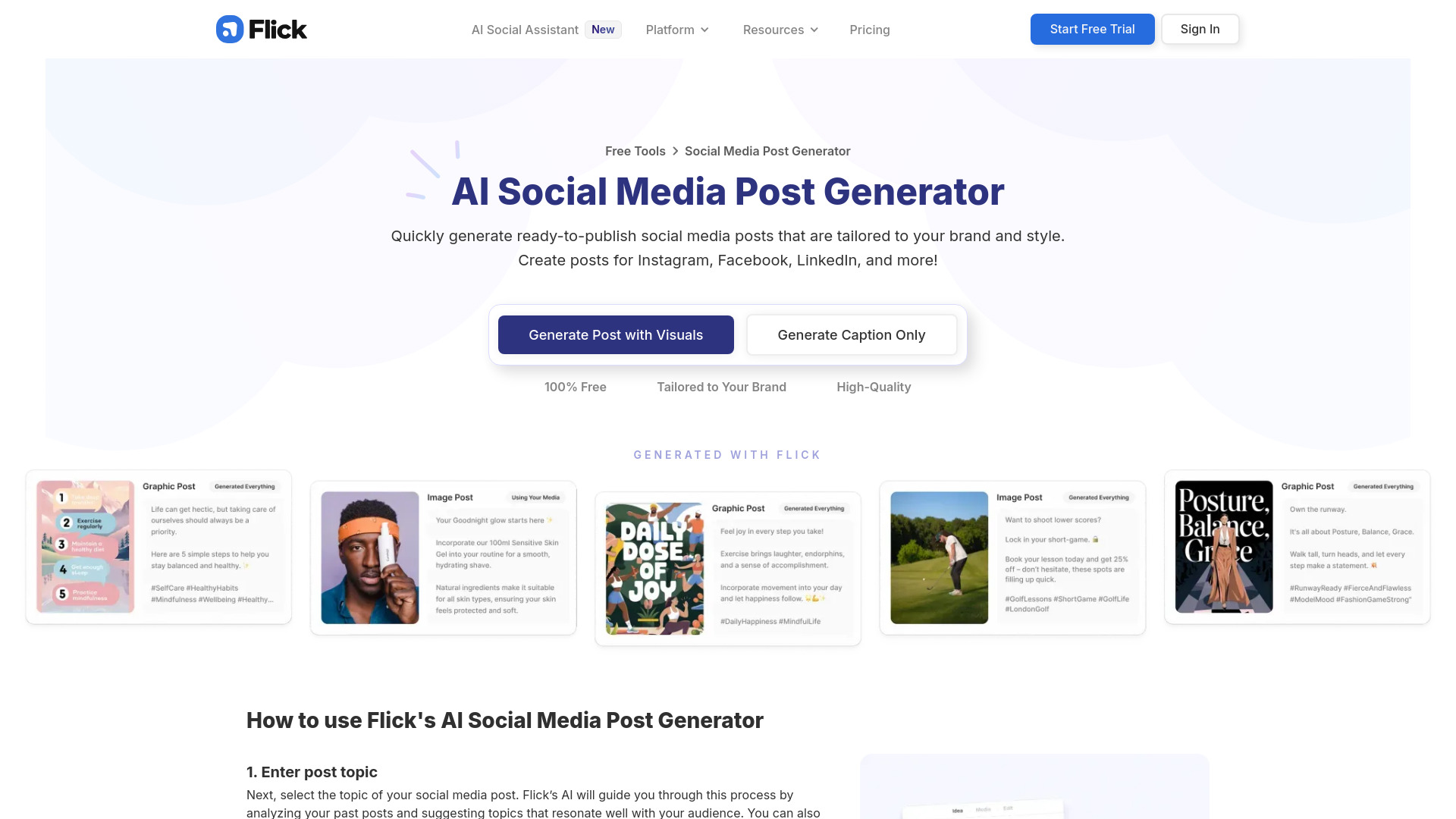The width and height of the screenshot is (1456, 819).
Task: Click the Sign In button
Action: [1200, 29]
